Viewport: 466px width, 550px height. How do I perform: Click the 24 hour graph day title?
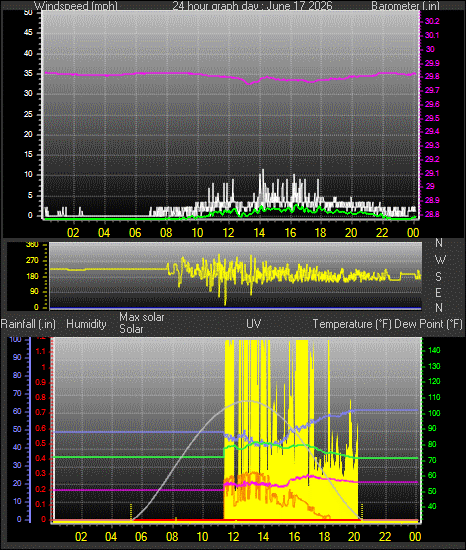(252, 6)
